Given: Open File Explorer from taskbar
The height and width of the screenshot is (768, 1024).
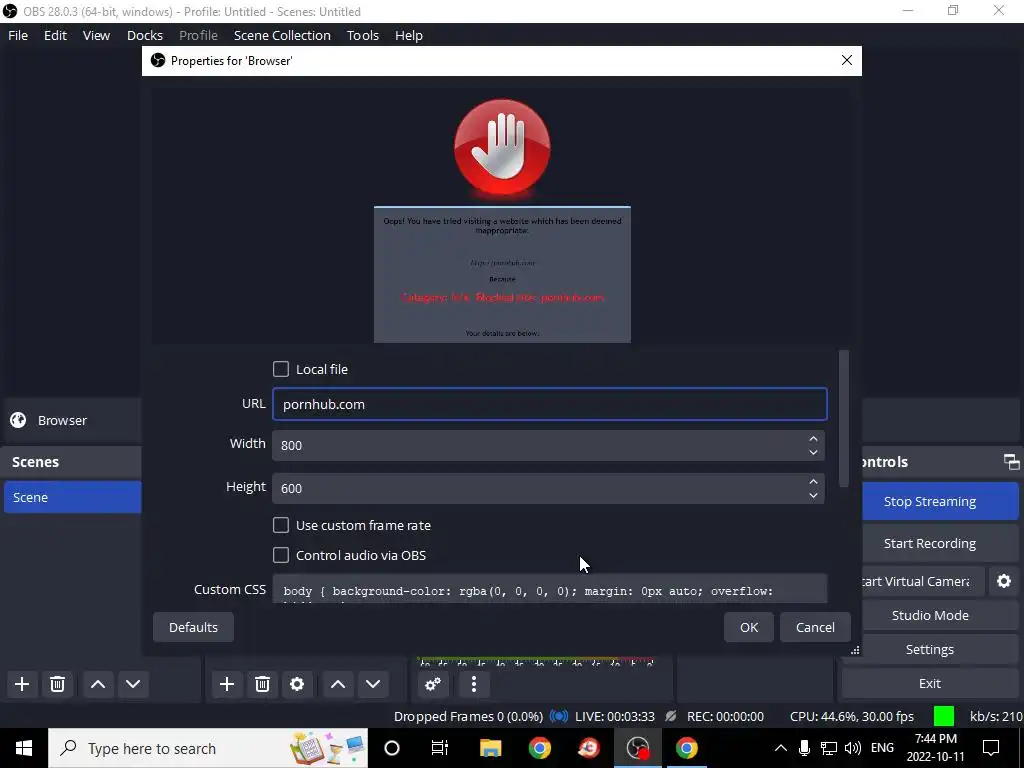Looking at the screenshot, I should coord(490,748).
